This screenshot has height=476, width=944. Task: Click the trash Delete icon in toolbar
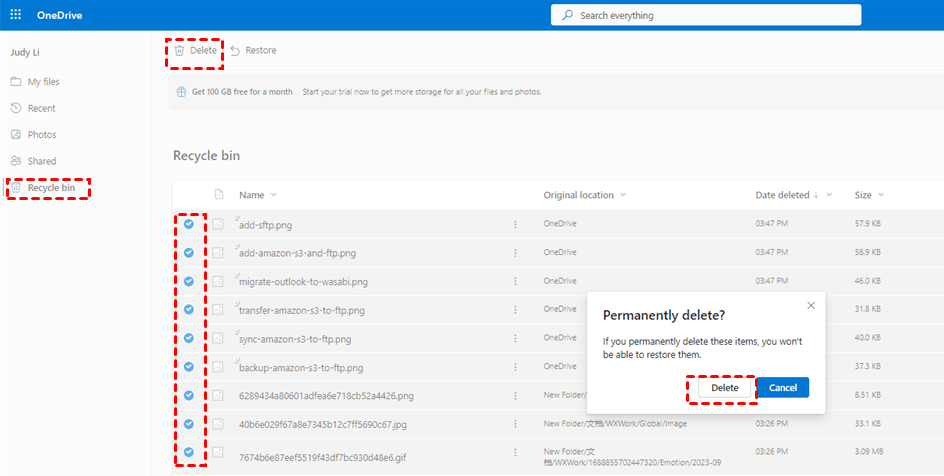coord(179,51)
